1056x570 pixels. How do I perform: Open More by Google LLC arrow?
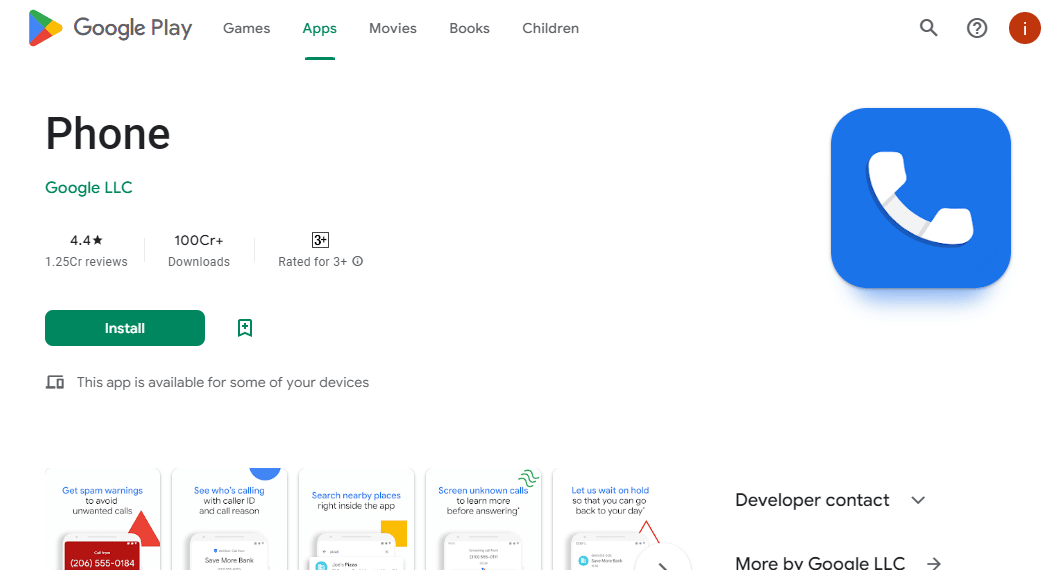933,563
